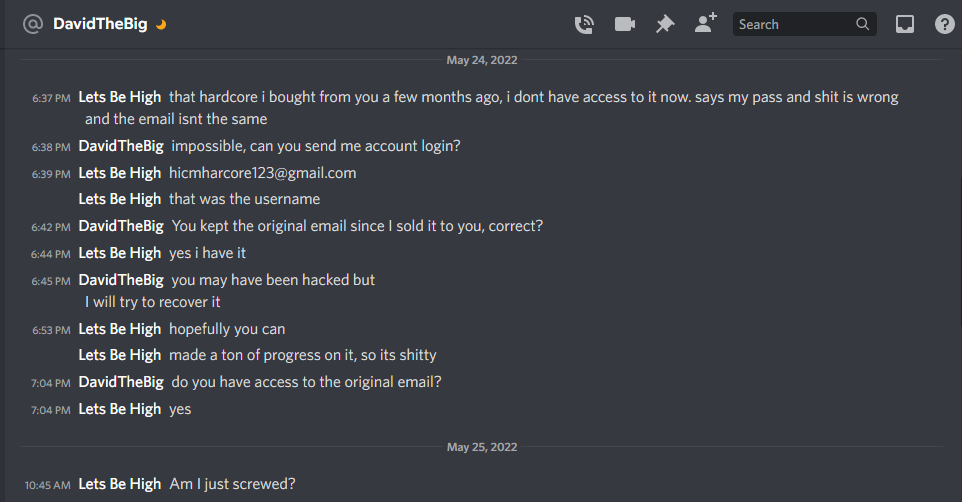Start a voice call with DavidTheBig
The width and height of the screenshot is (962, 502).
(x=584, y=24)
